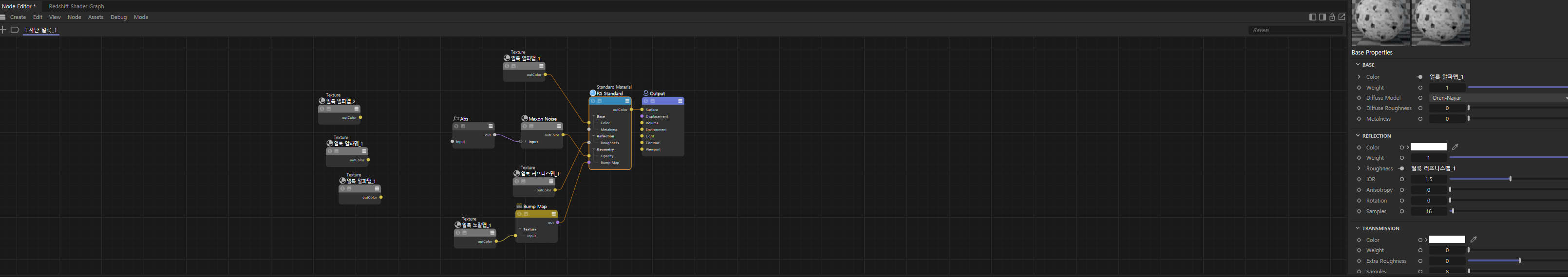
Task: Click the IOR value field showing 1.5
Action: tap(1429, 180)
